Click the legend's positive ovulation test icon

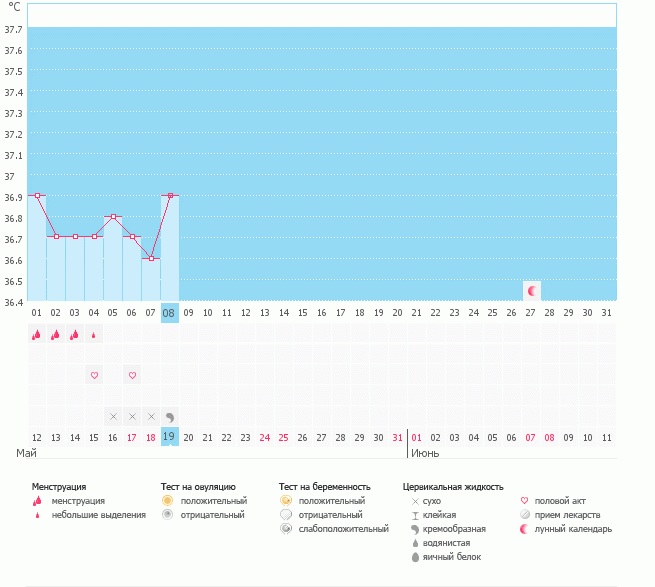point(168,500)
